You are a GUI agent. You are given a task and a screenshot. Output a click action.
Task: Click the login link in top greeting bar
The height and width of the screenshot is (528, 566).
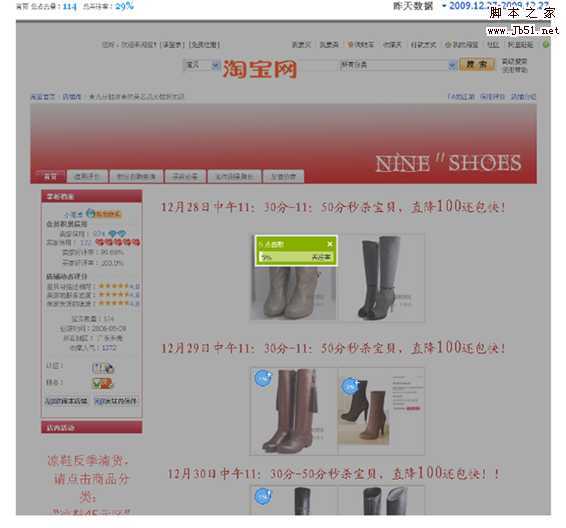(173, 45)
